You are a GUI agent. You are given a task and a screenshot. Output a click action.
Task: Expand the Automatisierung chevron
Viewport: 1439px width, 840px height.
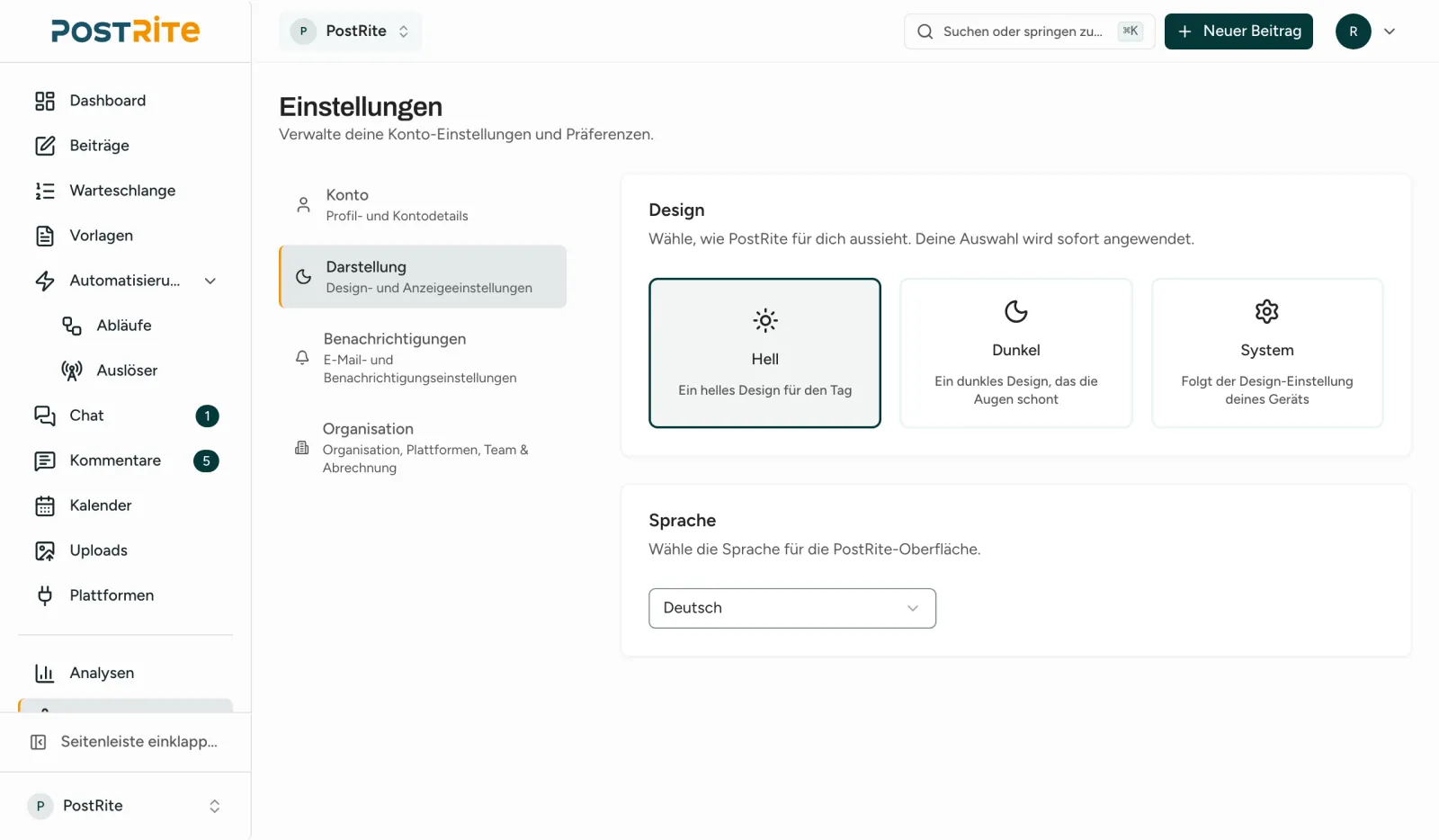[210, 281]
